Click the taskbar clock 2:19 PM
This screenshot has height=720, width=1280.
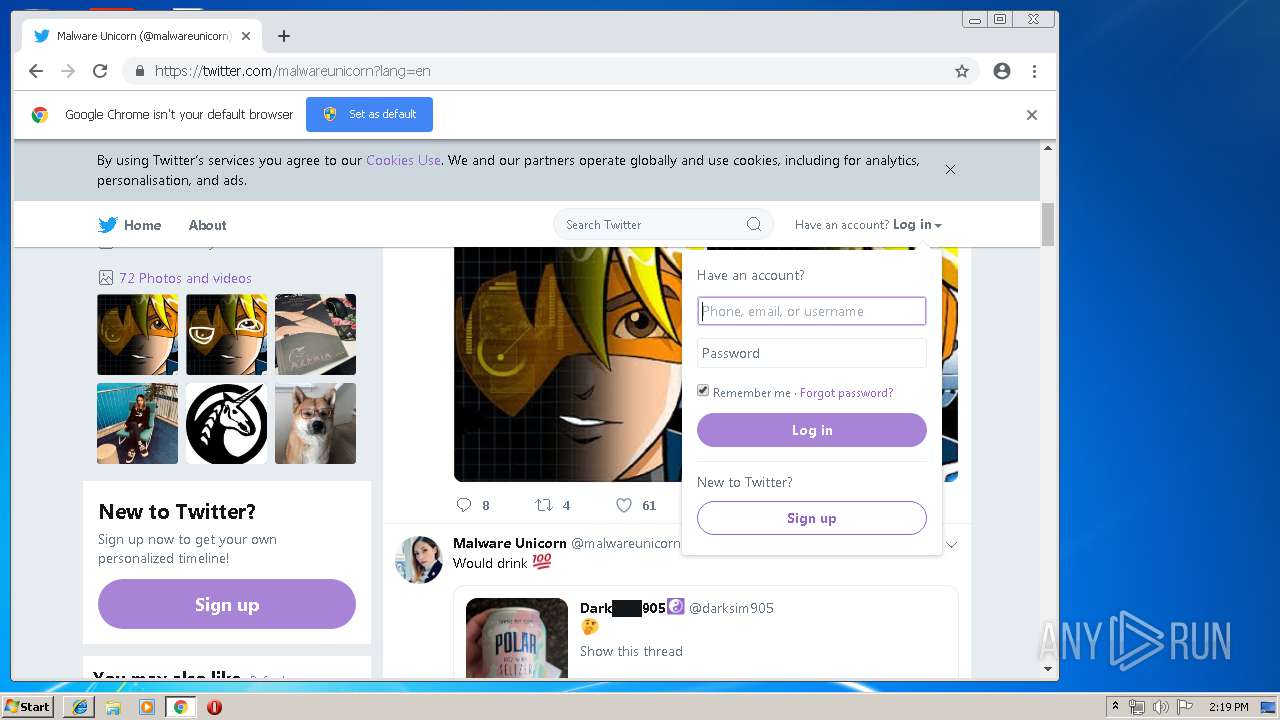pos(1228,707)
